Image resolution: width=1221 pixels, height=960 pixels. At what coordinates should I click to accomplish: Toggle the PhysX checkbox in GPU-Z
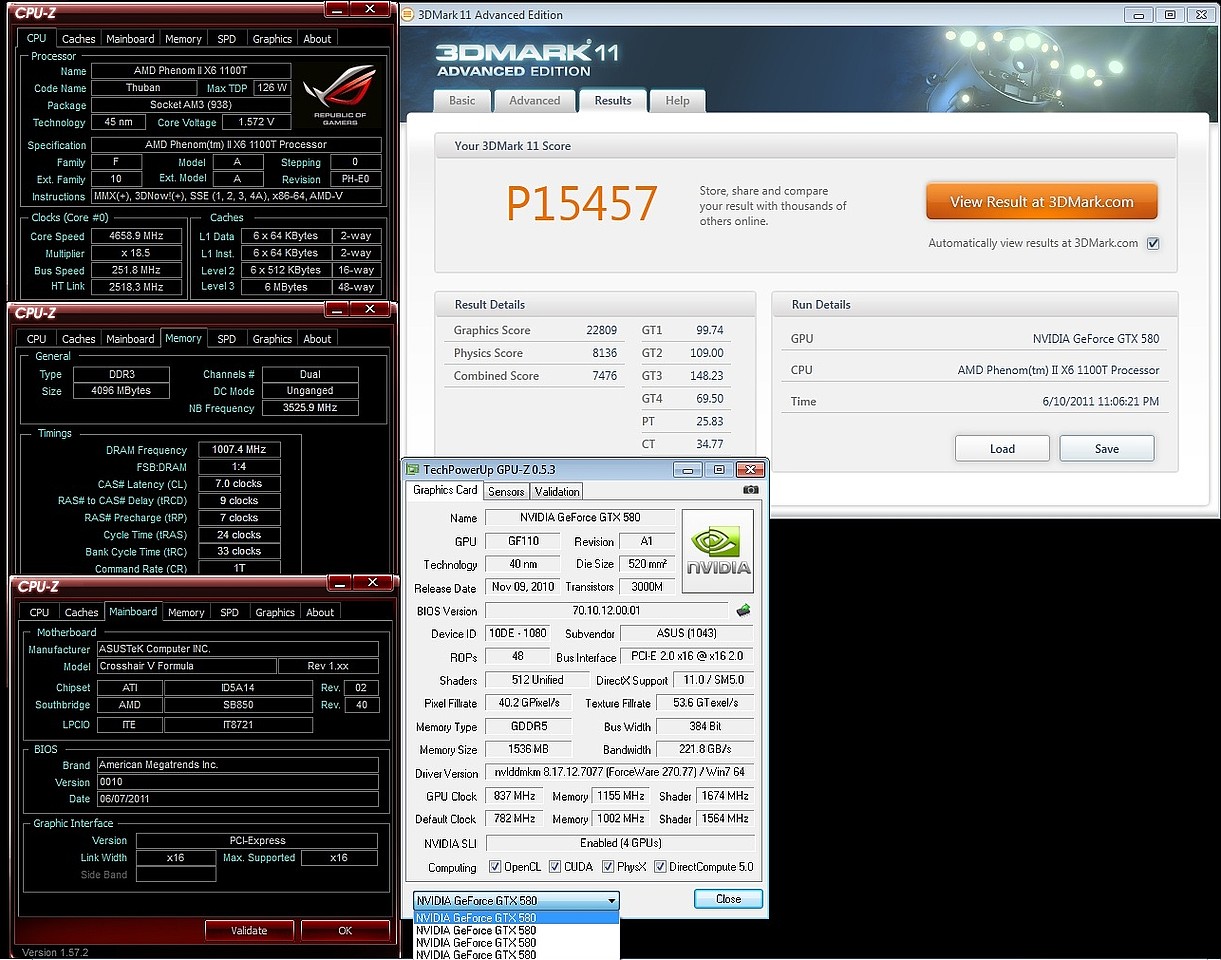[608, 867]
